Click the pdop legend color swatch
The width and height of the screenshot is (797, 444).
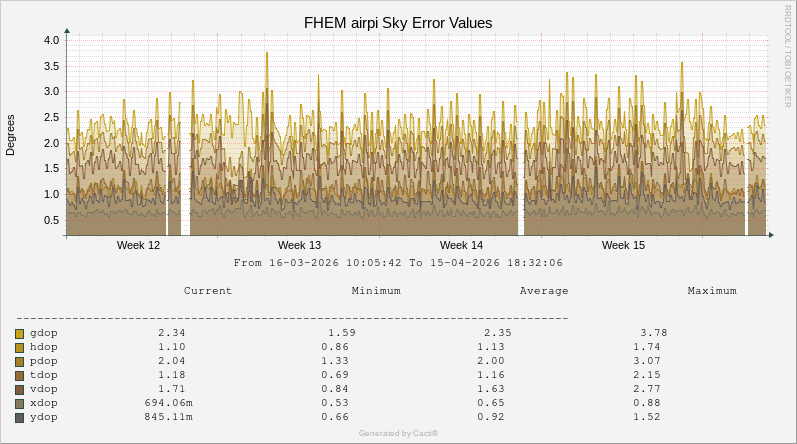pyautogui.click(x=19, y=361)
